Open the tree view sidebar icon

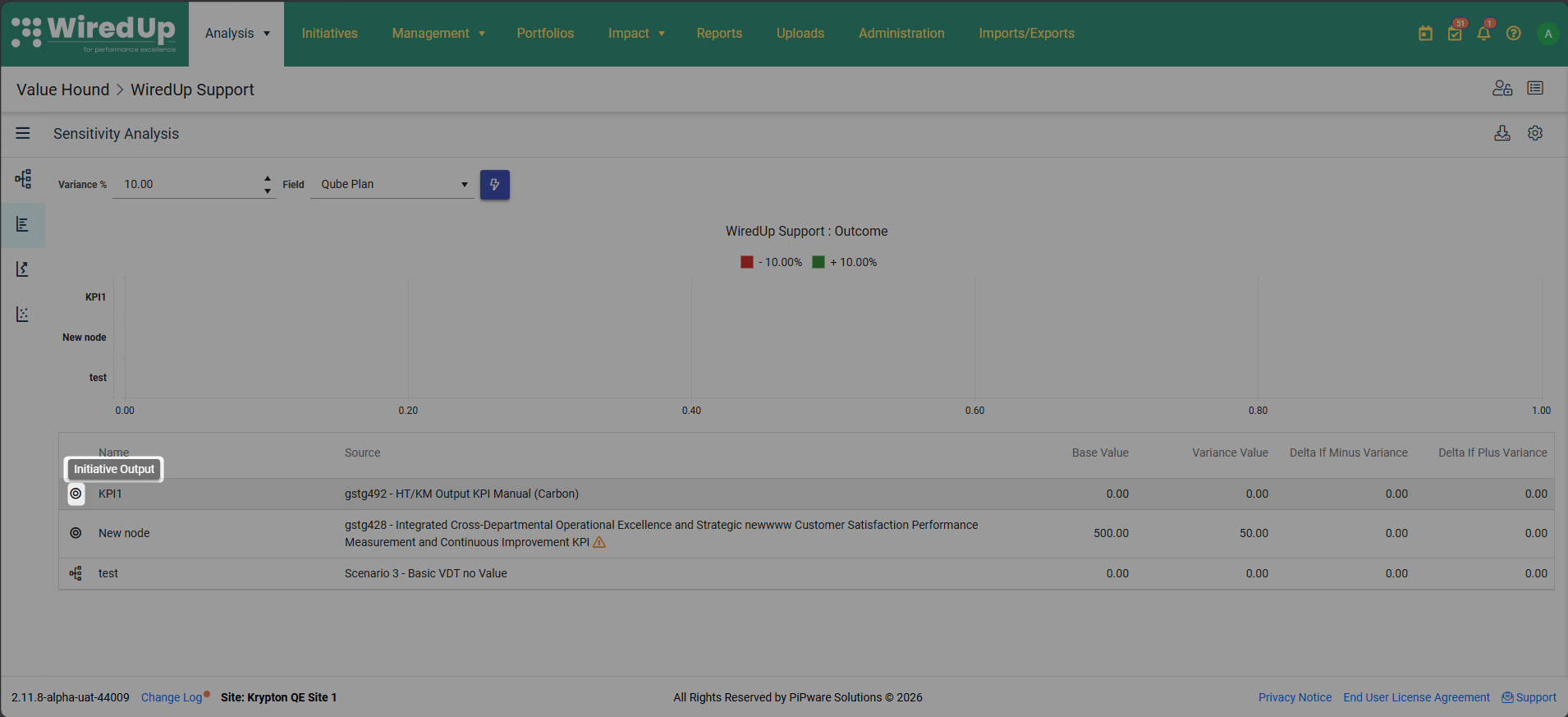click(23, 179)
